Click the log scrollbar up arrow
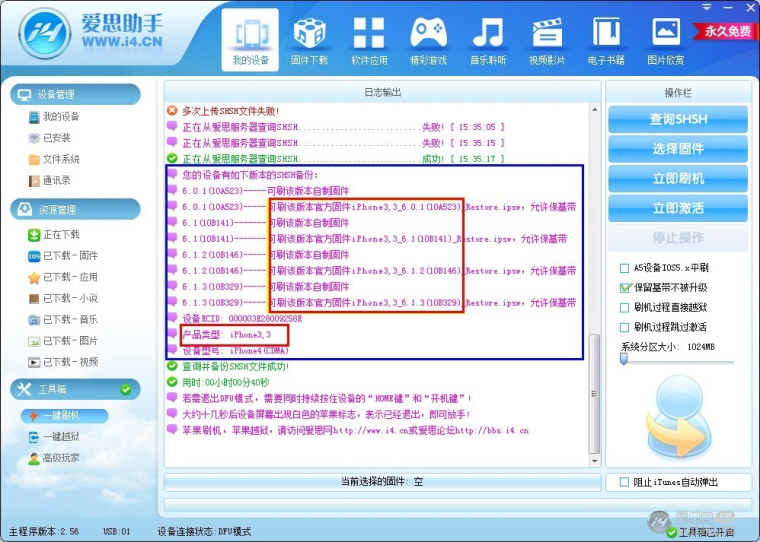 pyautogui.click(x=595, y=110)
